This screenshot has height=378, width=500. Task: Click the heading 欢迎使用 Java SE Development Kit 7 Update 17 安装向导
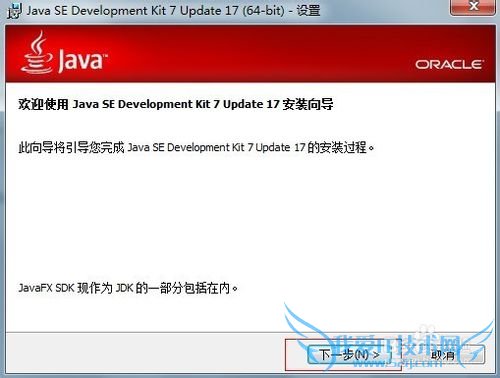[176, 104]
